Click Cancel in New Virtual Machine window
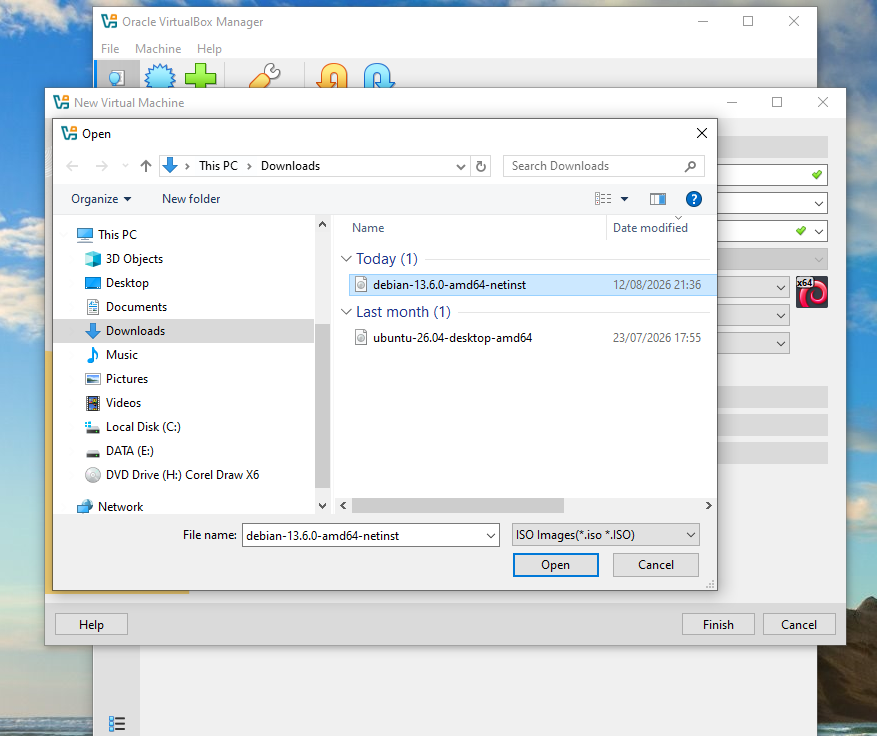 [x=799, y=624]
